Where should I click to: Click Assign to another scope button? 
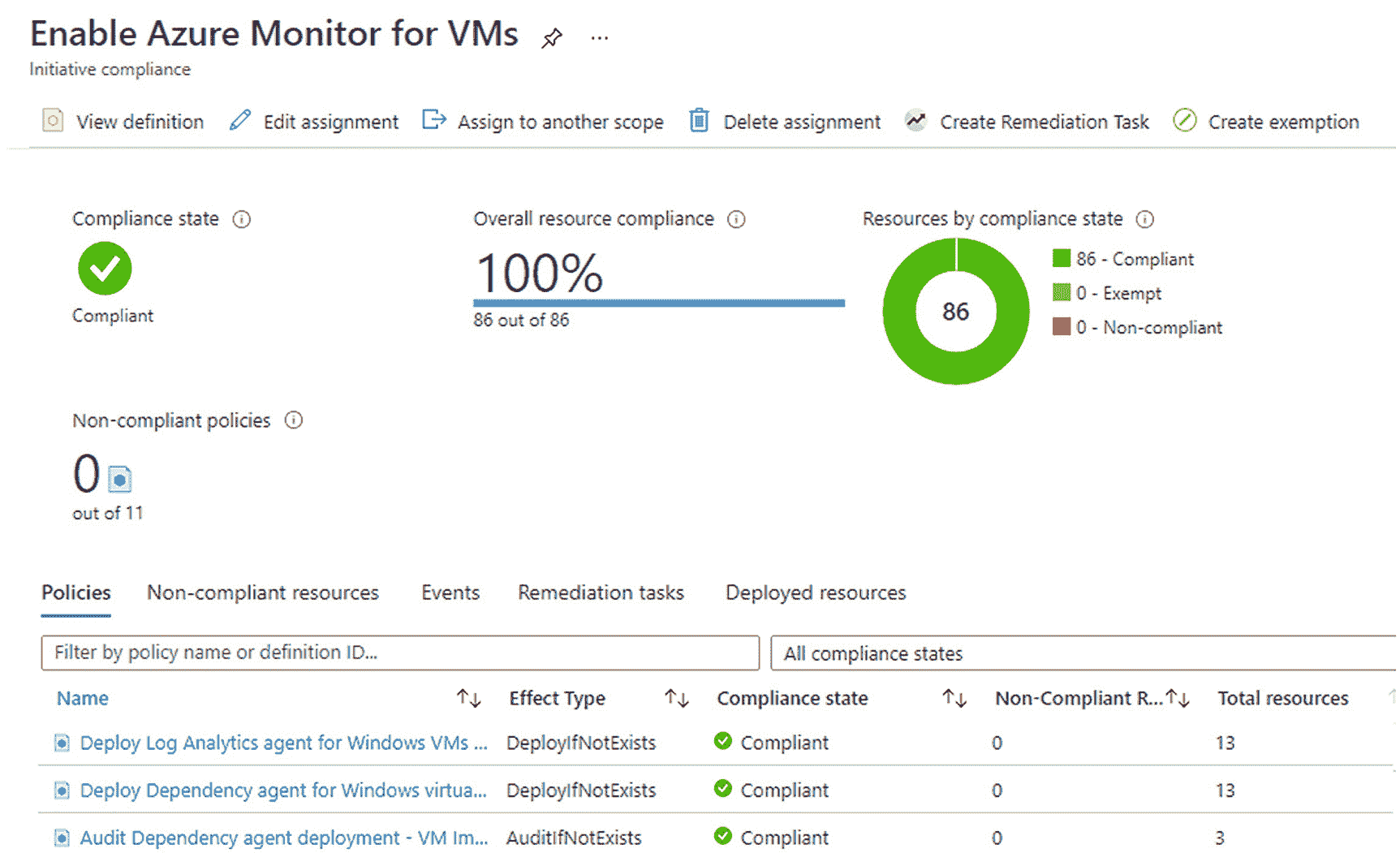(560, 122)
